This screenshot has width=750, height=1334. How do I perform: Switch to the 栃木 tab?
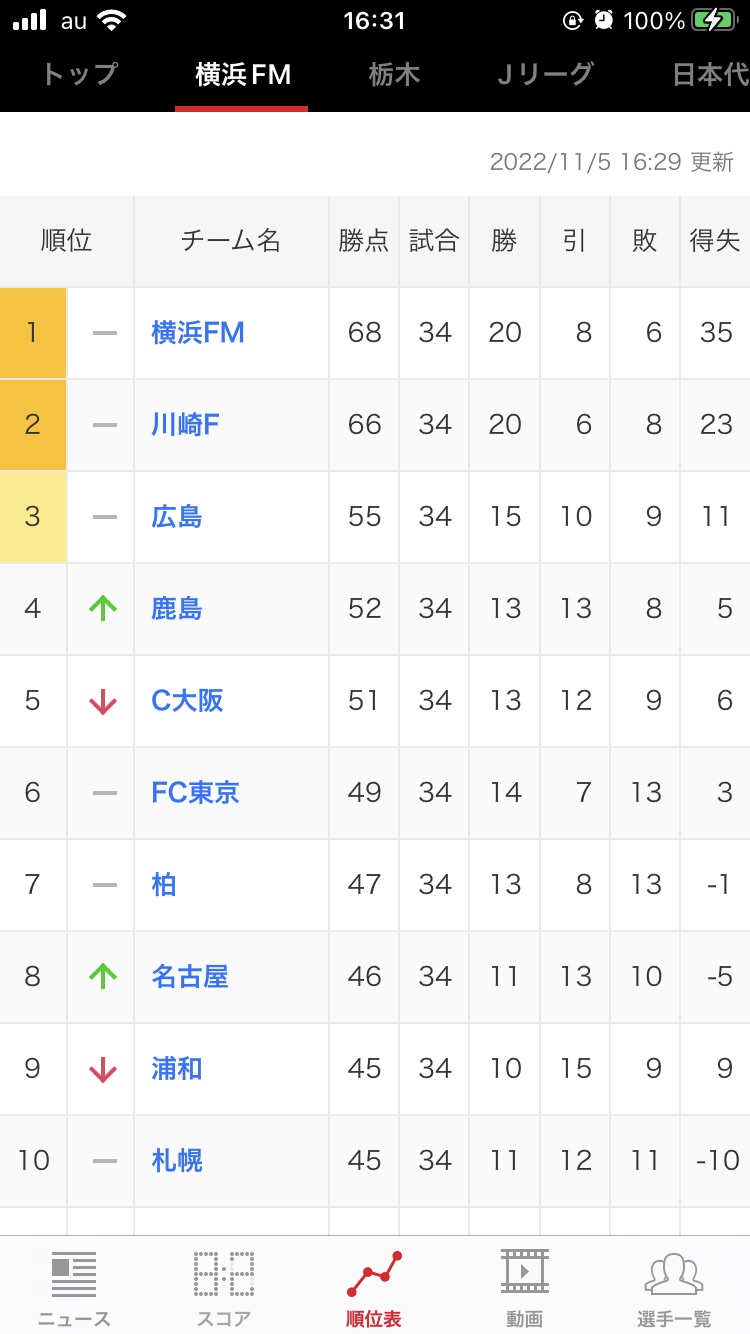(x=394, y=75)
